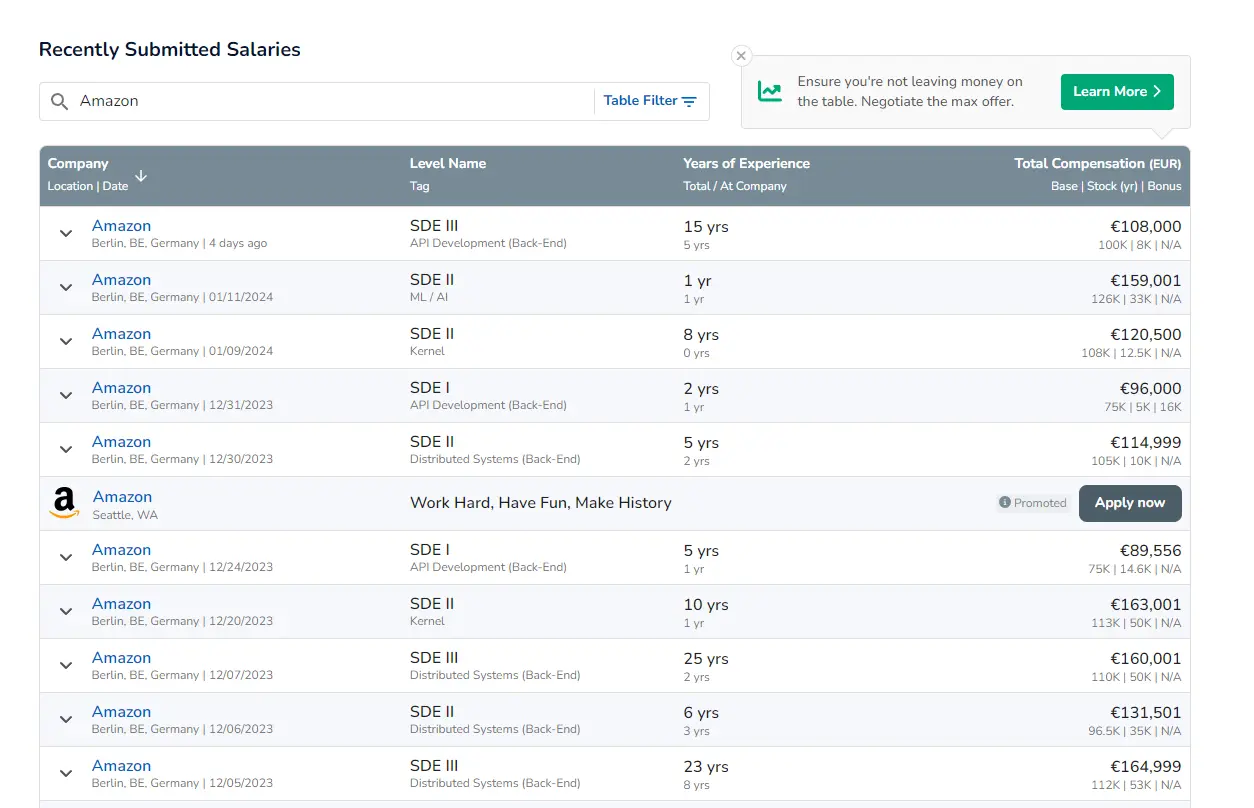
Task: Click the sort arrow next to Company
Action: click(x=141, y=175)
